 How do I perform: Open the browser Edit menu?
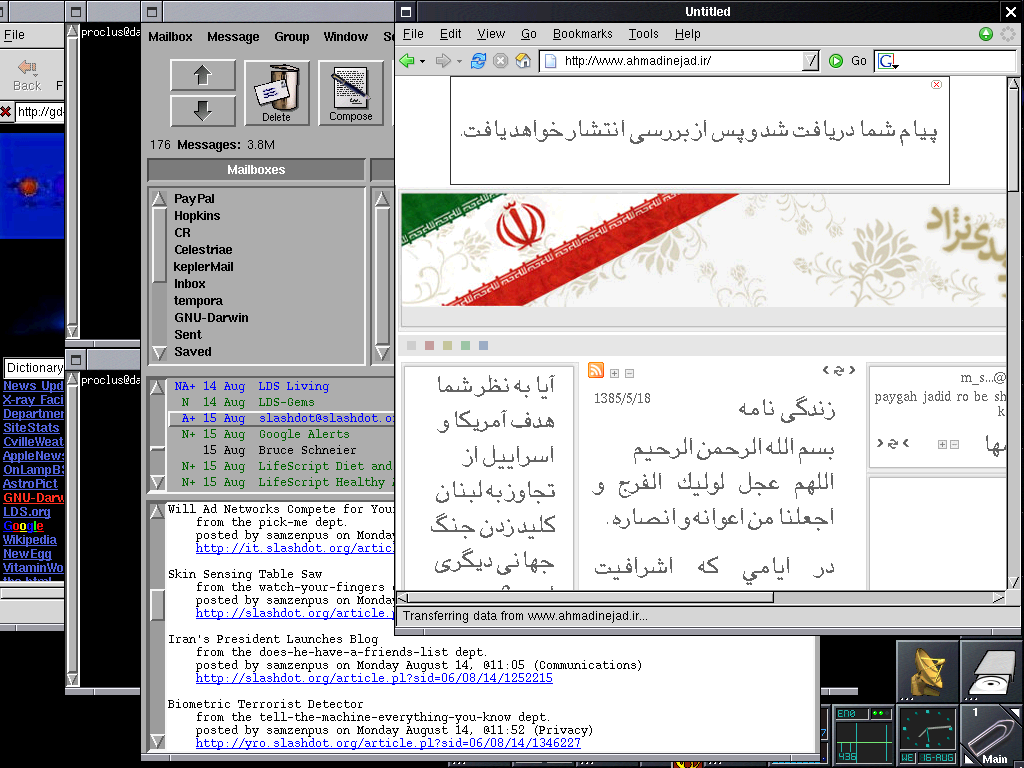click(x=450, y=34)
